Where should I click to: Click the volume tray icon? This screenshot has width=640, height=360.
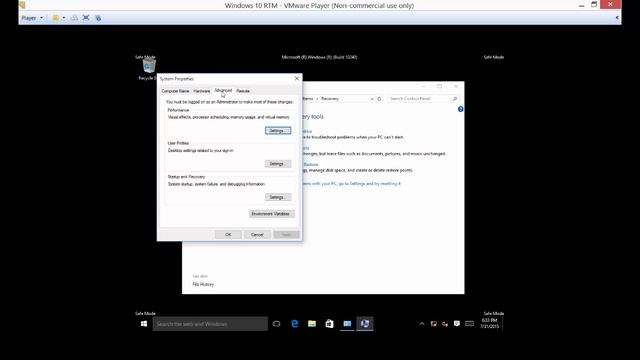pyautogui.click(x=445, y=324)
